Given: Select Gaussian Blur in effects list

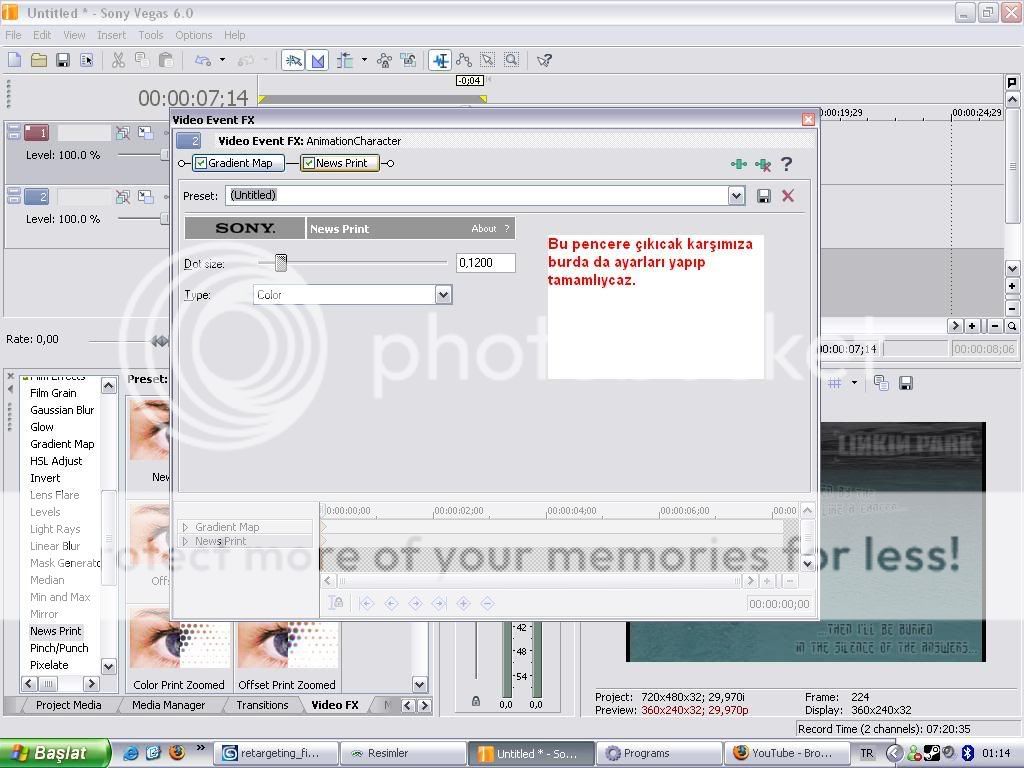Looking at the screenshot, I should coord(62,410).
